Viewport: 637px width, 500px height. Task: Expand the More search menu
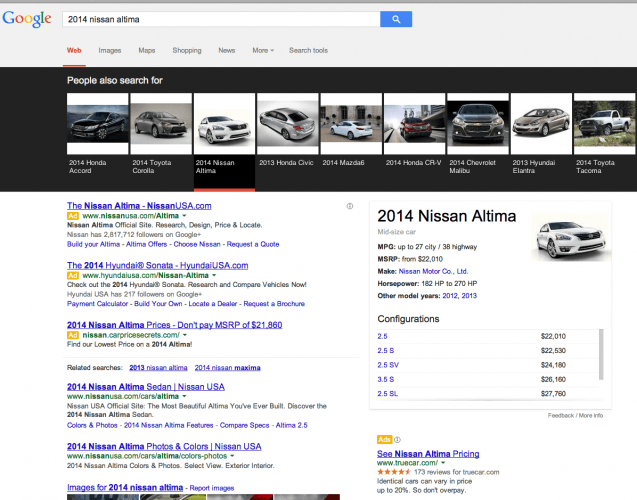pos(263,50)
